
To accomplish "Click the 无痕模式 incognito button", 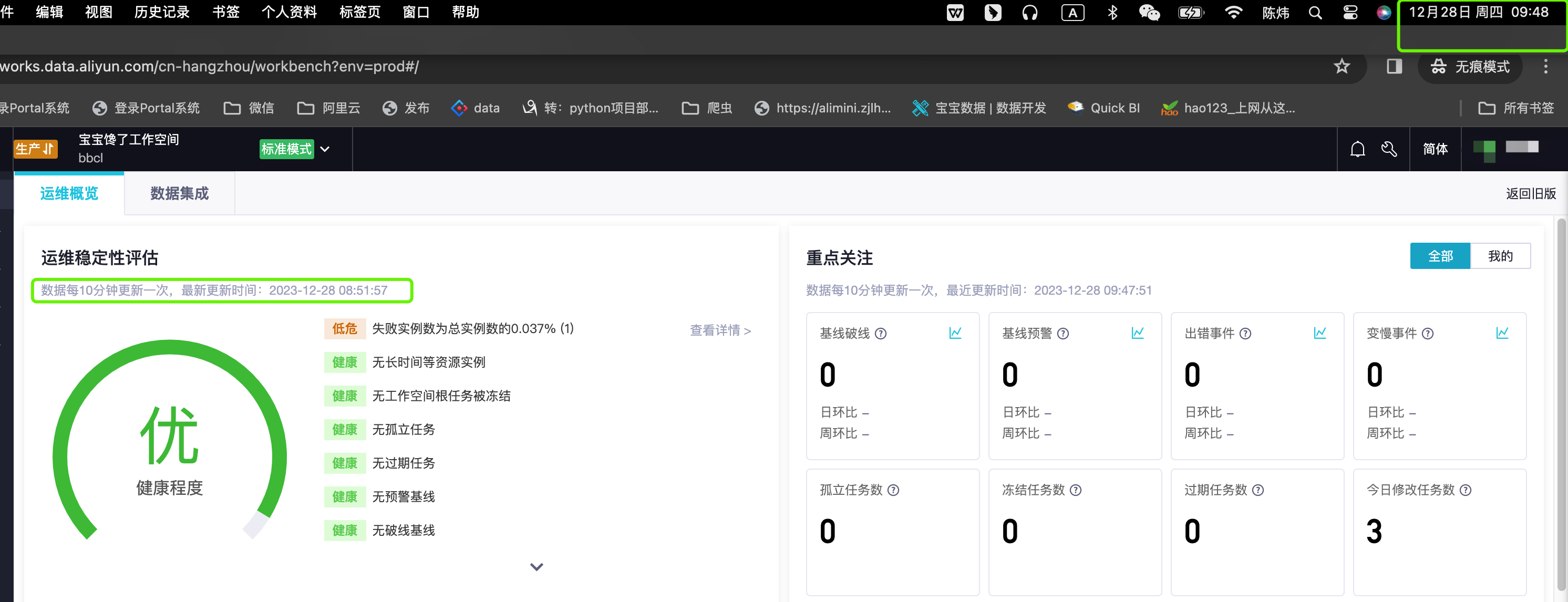I will coord(1469,66).
